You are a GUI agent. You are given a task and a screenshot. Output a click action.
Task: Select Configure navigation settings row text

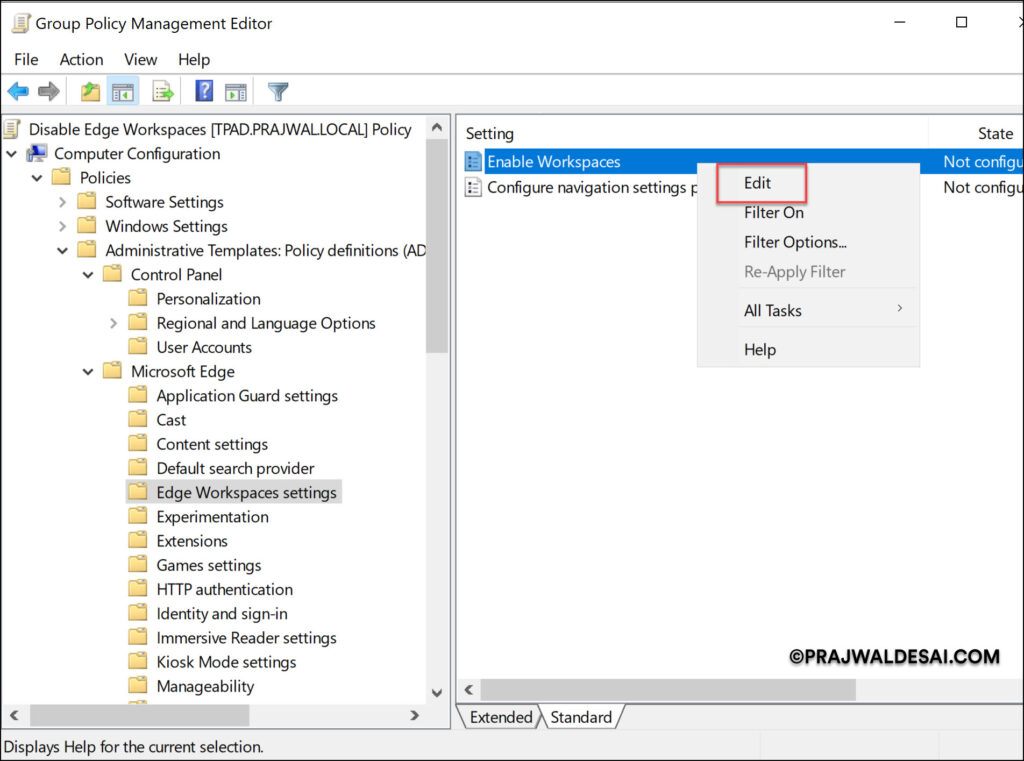pos(592,187)
